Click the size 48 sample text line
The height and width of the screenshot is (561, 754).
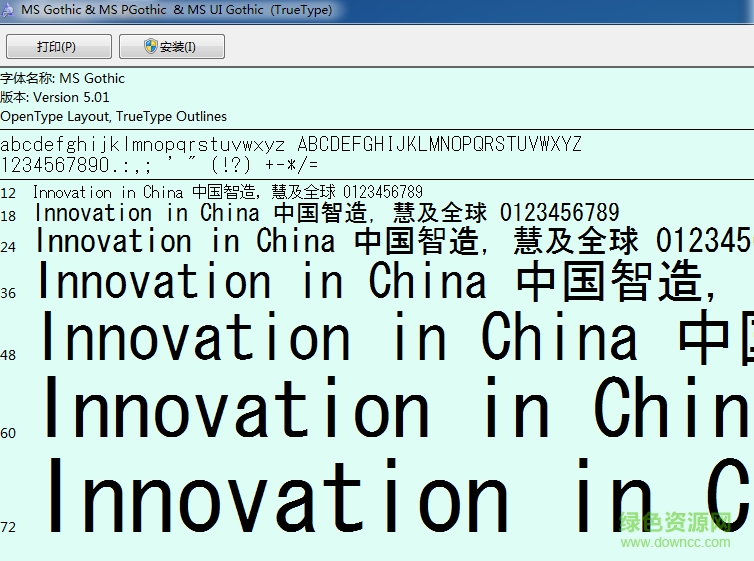click(397, 337)
